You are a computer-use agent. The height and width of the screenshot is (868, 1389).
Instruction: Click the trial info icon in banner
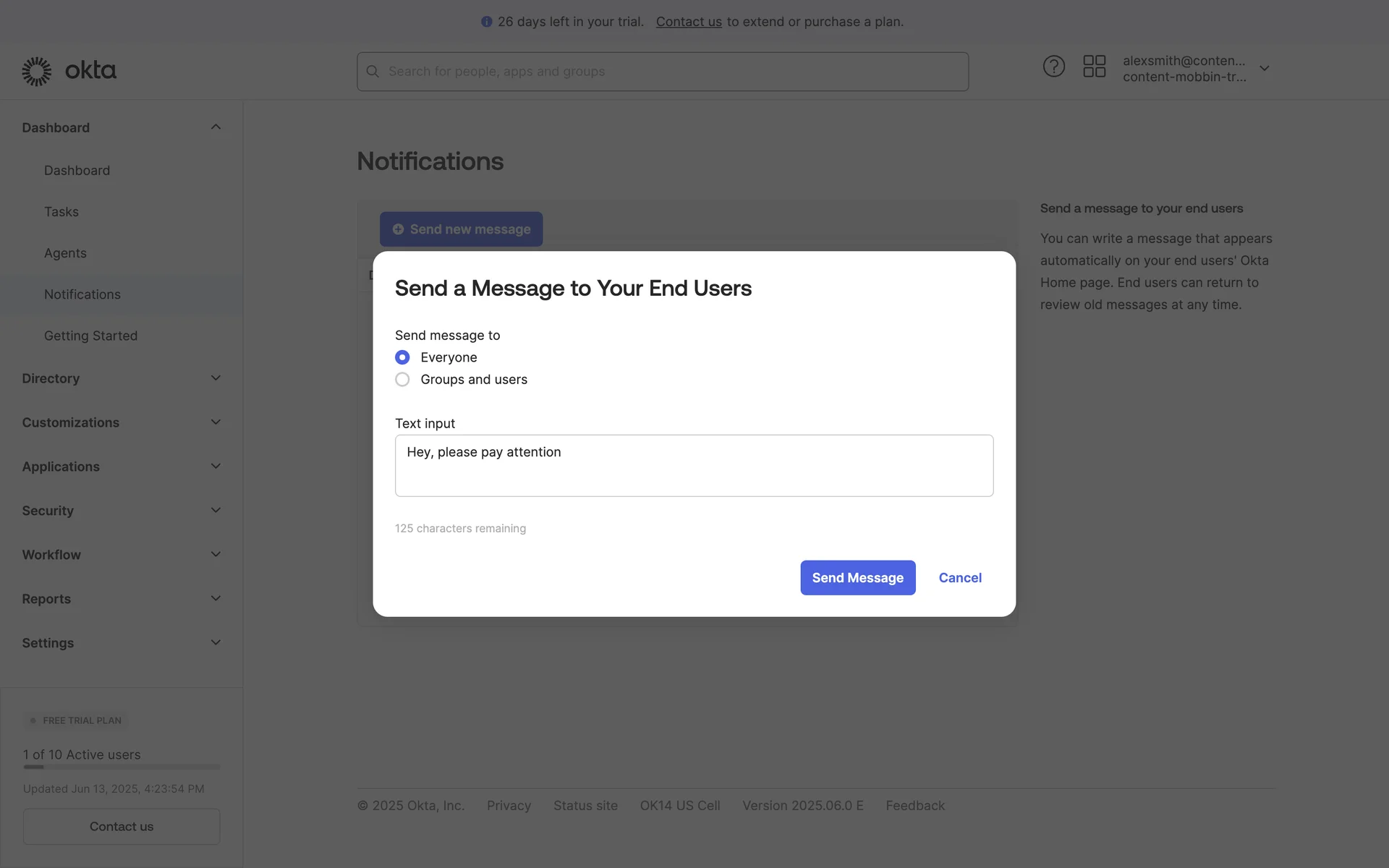tap(486, 22)
